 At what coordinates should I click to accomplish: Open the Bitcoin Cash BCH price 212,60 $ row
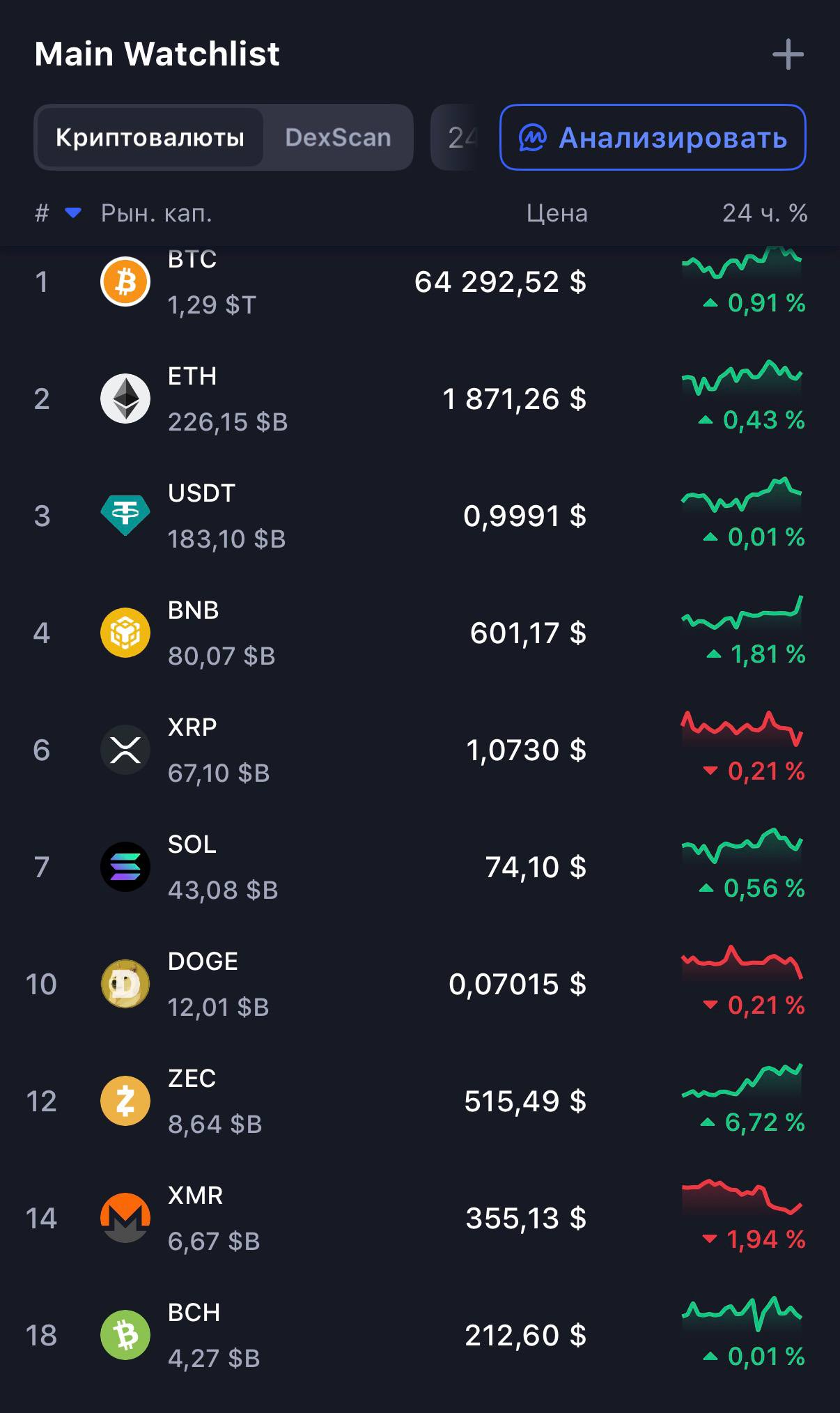pos(420,1335)
